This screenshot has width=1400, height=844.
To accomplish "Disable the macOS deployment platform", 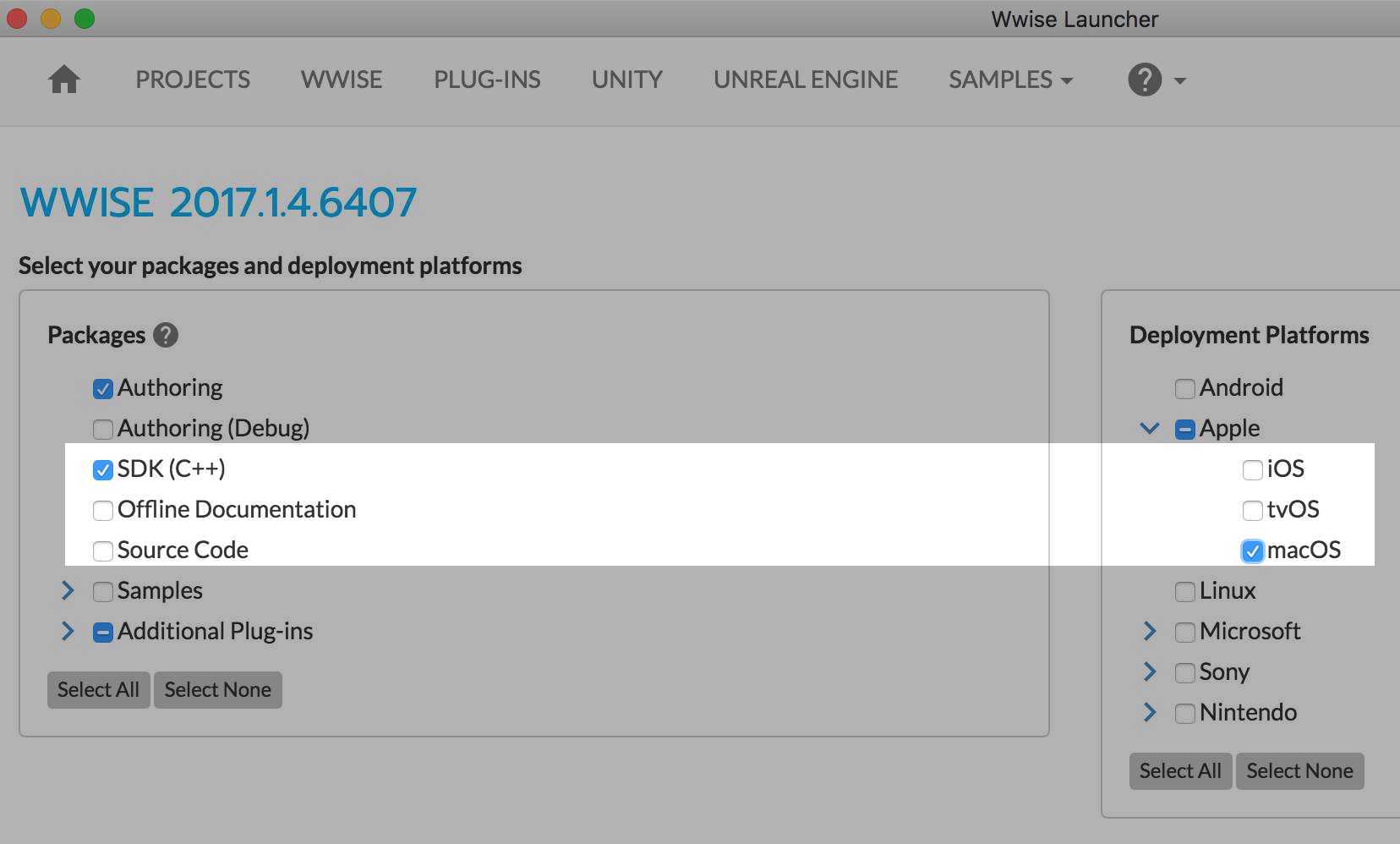I will (x=1252, y=551).
